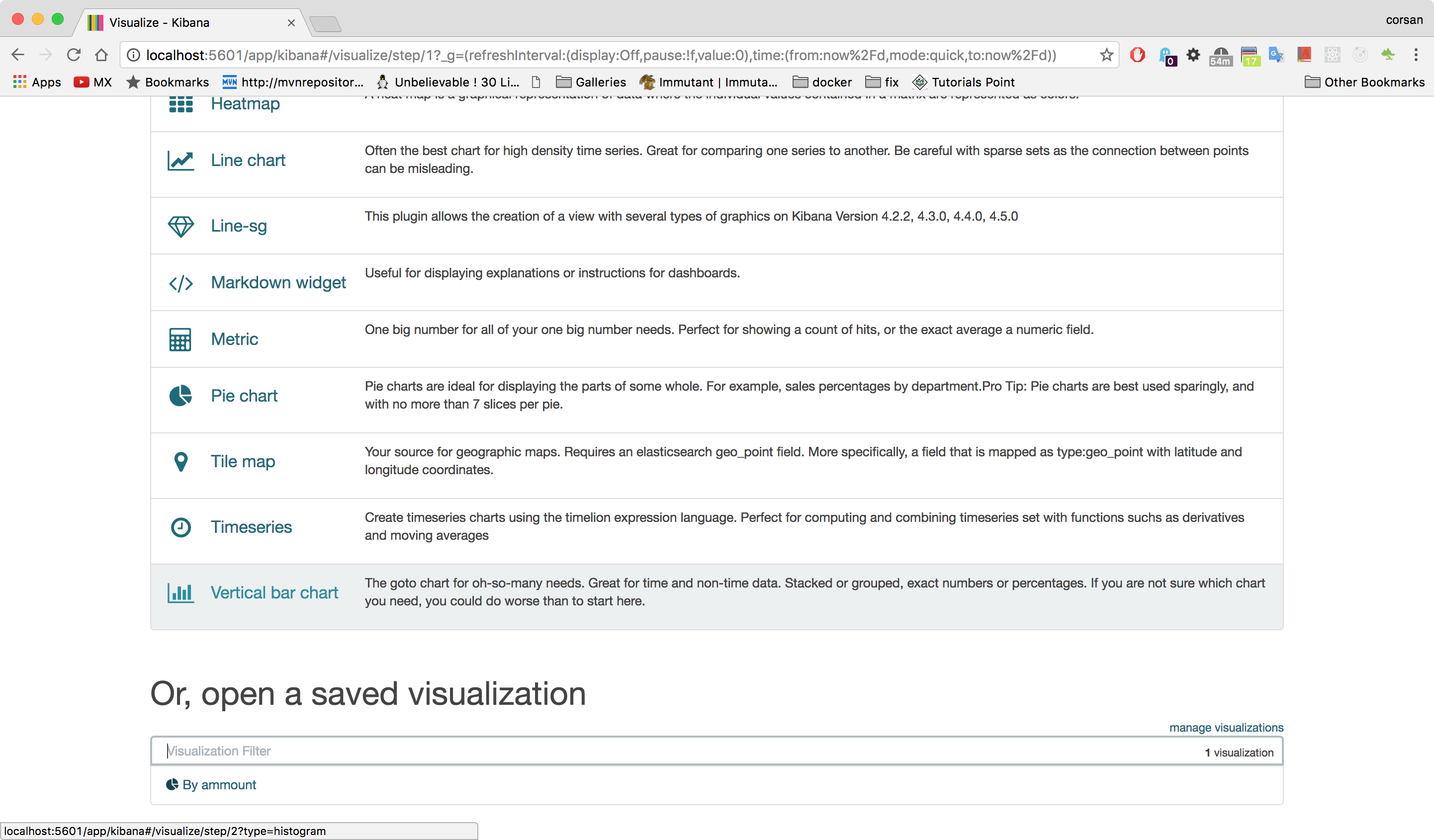Click the site info icon in address bar

click(x=133, y=55)
